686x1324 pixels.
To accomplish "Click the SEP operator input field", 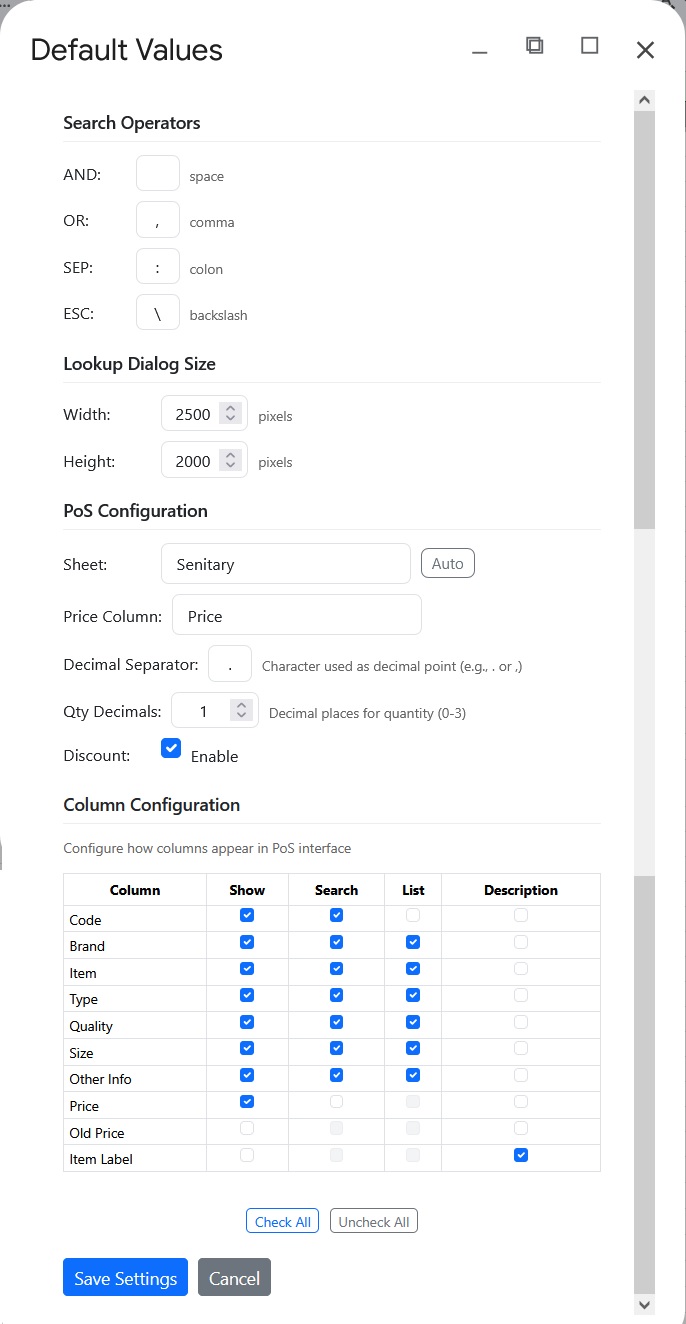I will pos(158,267).
